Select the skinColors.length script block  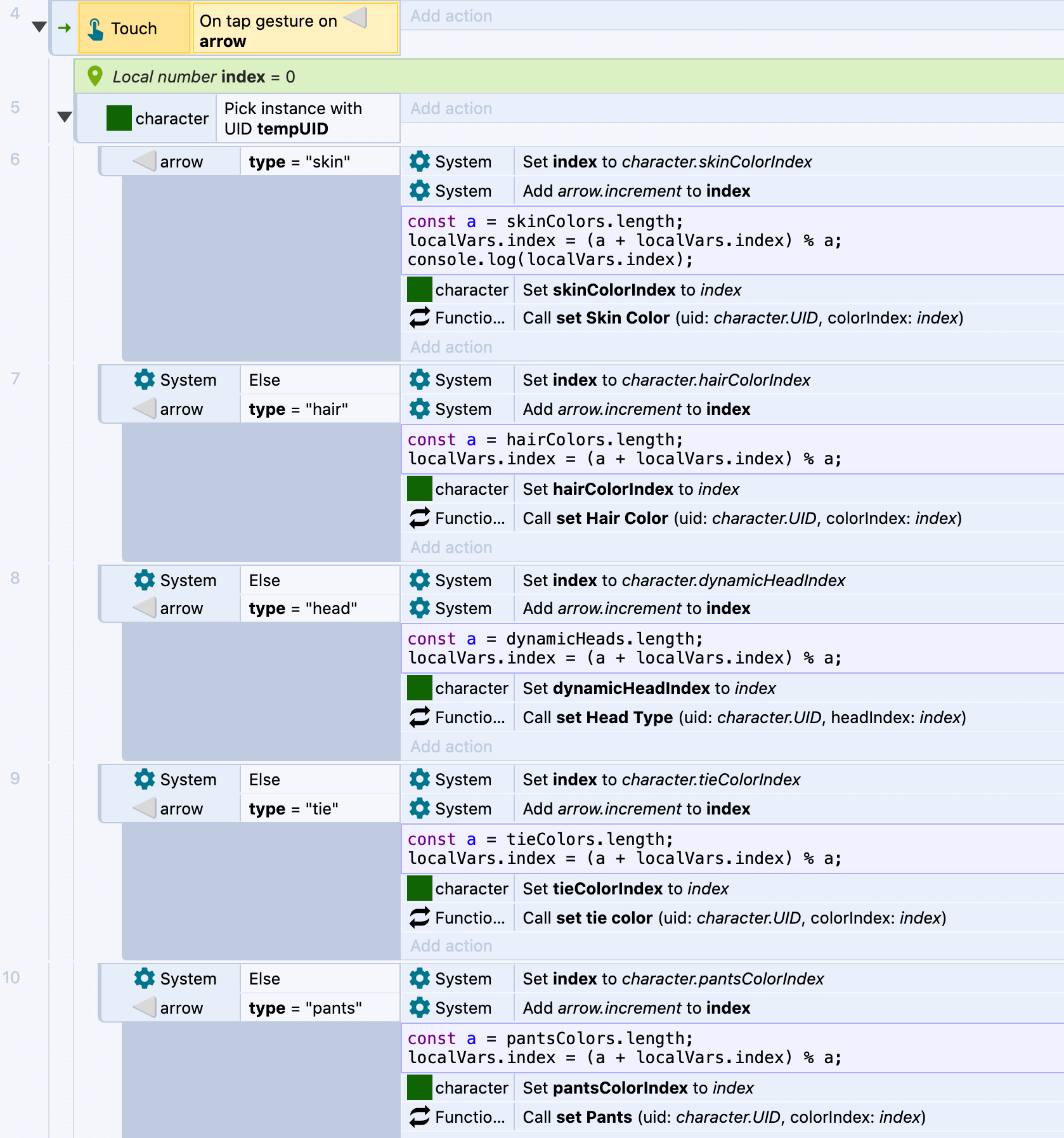tap(732, 240)
